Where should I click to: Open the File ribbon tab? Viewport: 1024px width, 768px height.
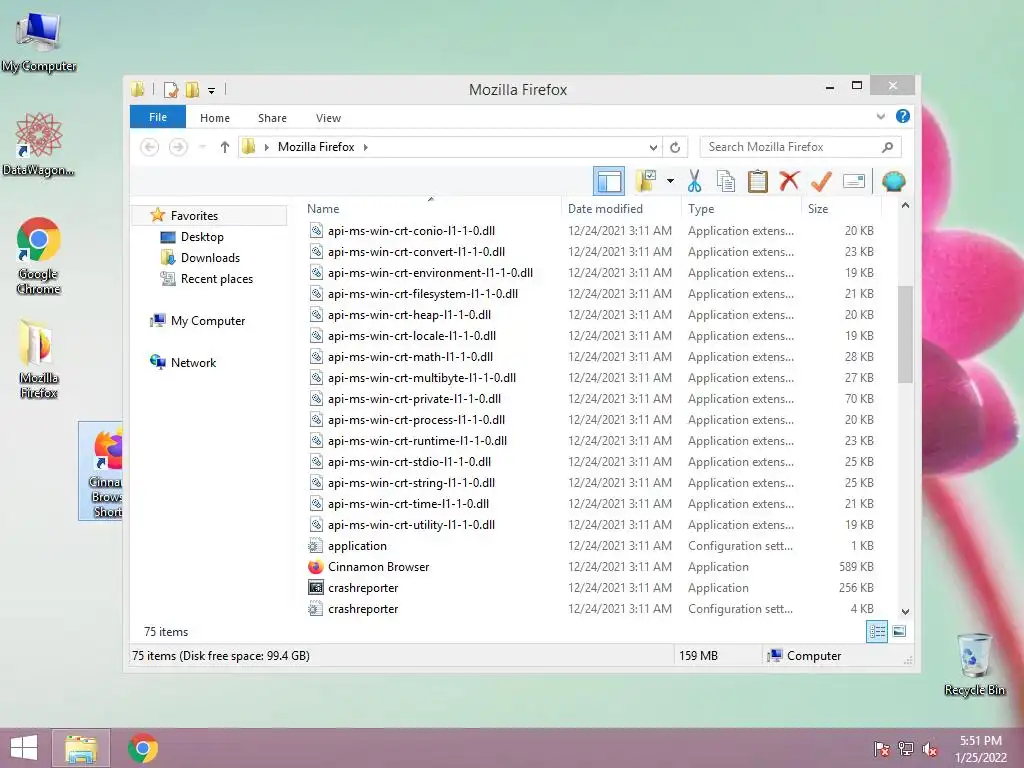click(x=158, y=117)
